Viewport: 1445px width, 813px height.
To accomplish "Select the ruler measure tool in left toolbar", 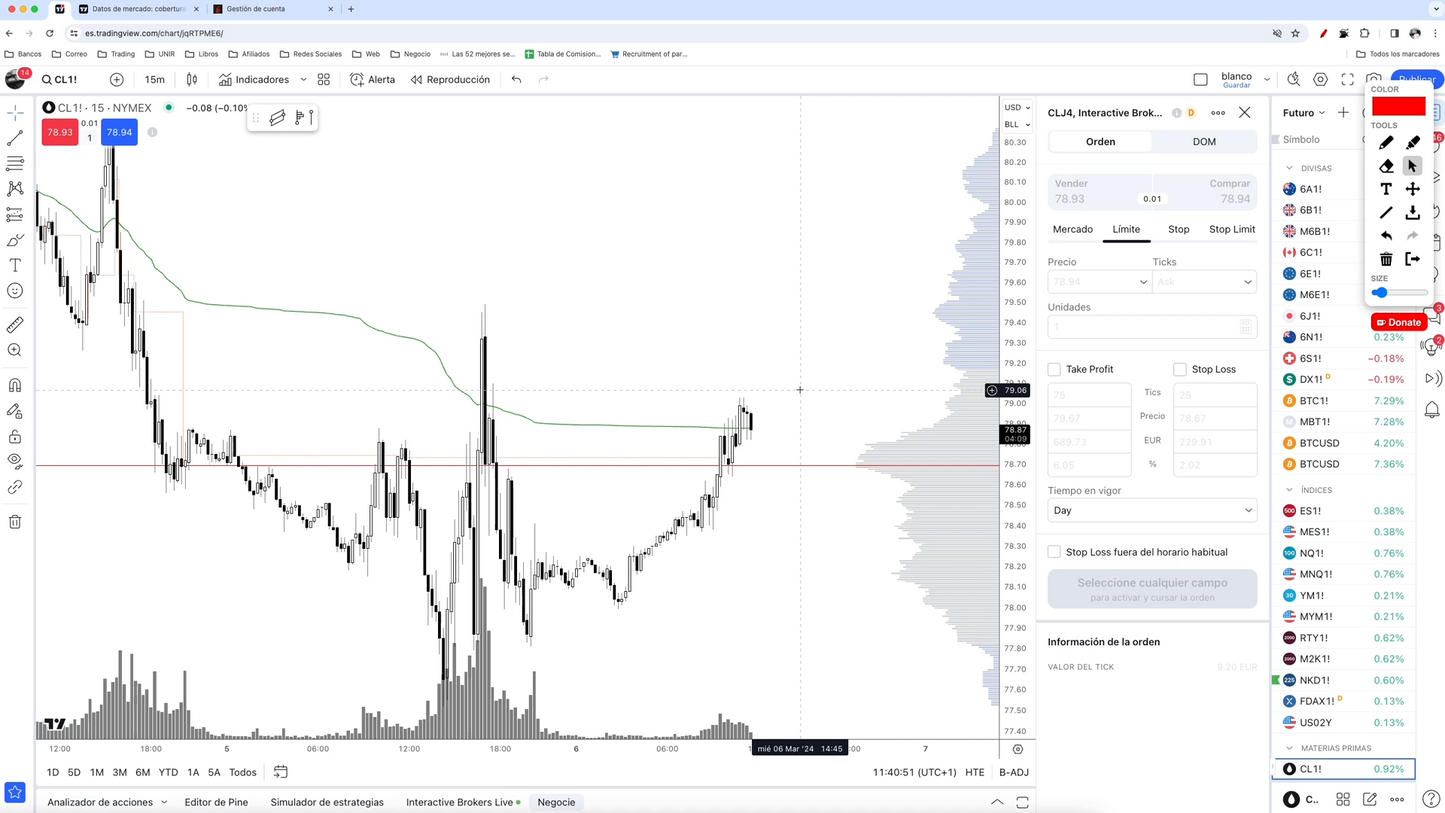I will [15, 325].
